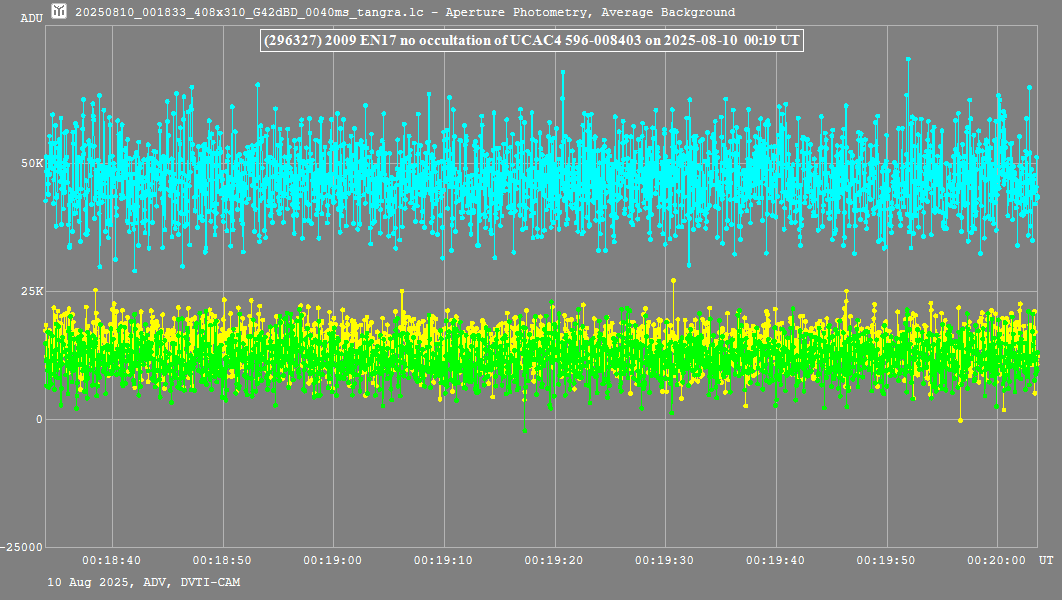
Task: Click the Tangra light curve icon at top-left
Action: click(60, 12)
